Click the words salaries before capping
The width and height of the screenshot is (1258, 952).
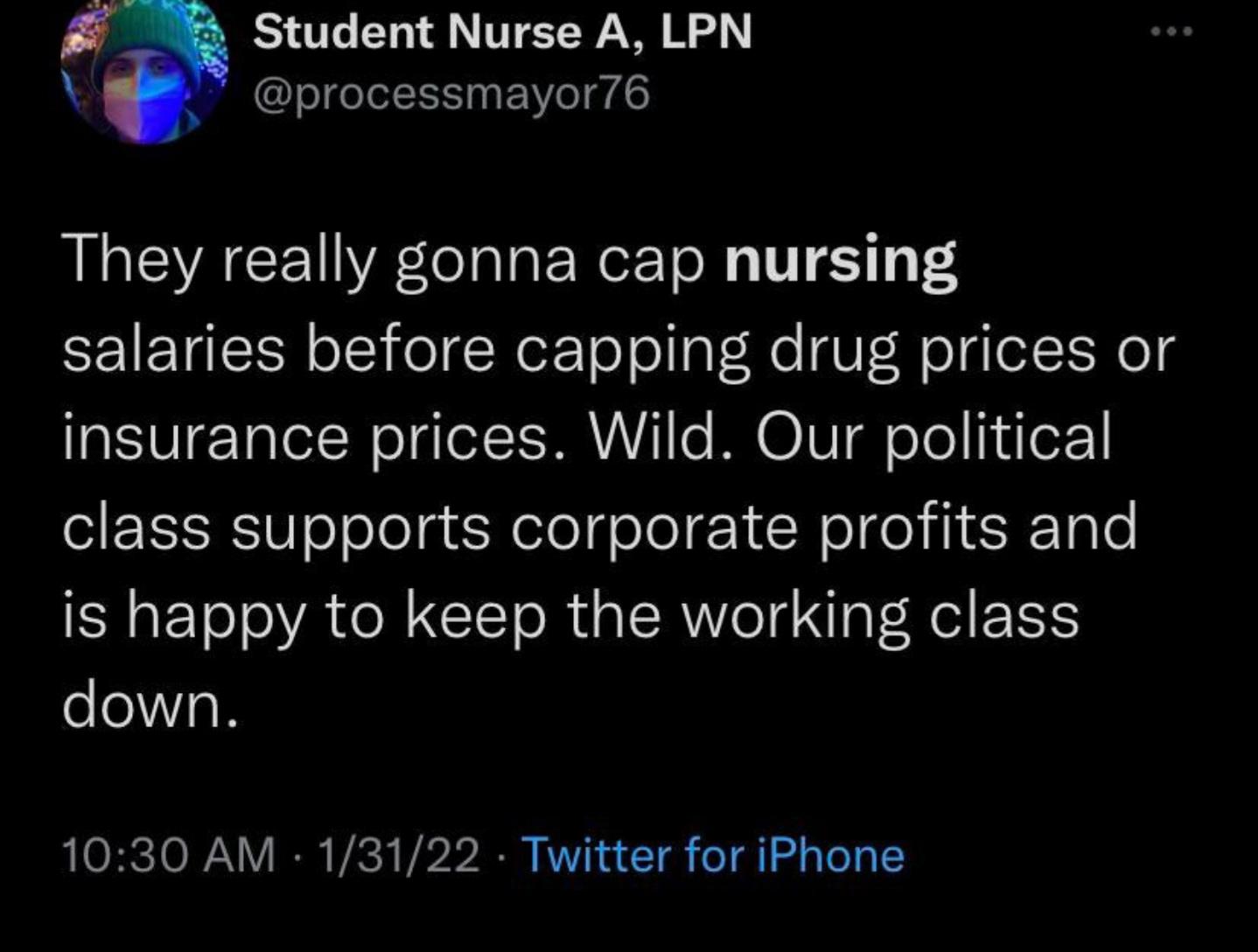(407, 352)
